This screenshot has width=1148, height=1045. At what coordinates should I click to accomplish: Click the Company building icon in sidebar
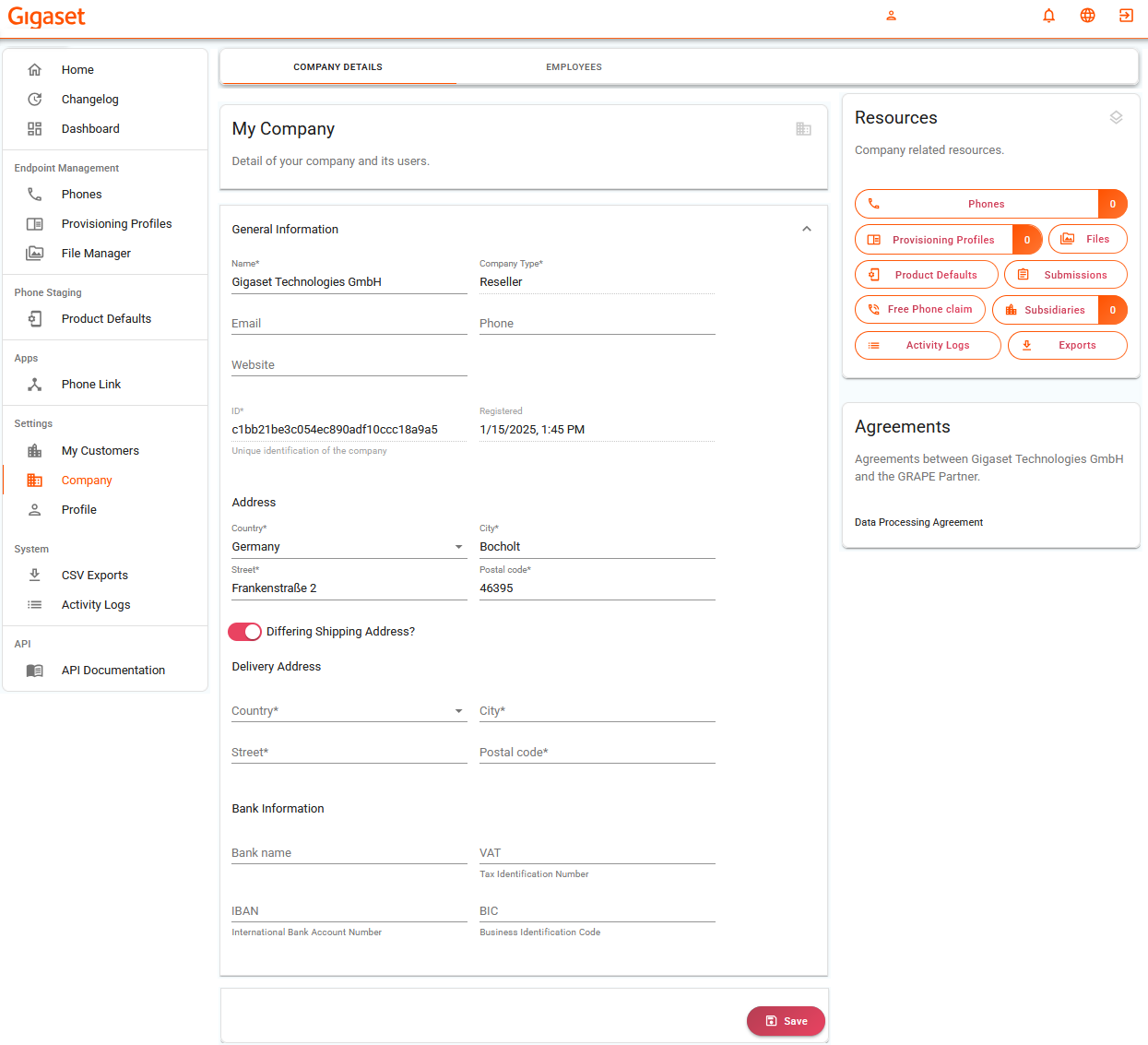[x=34, y=481]
